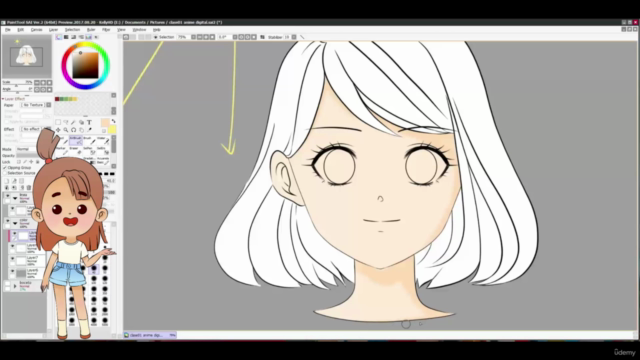Image resolution: width=640 pixels, height=360 pixels.
Task: Open the Canvas menu
Action: click(x=36, y=30)
